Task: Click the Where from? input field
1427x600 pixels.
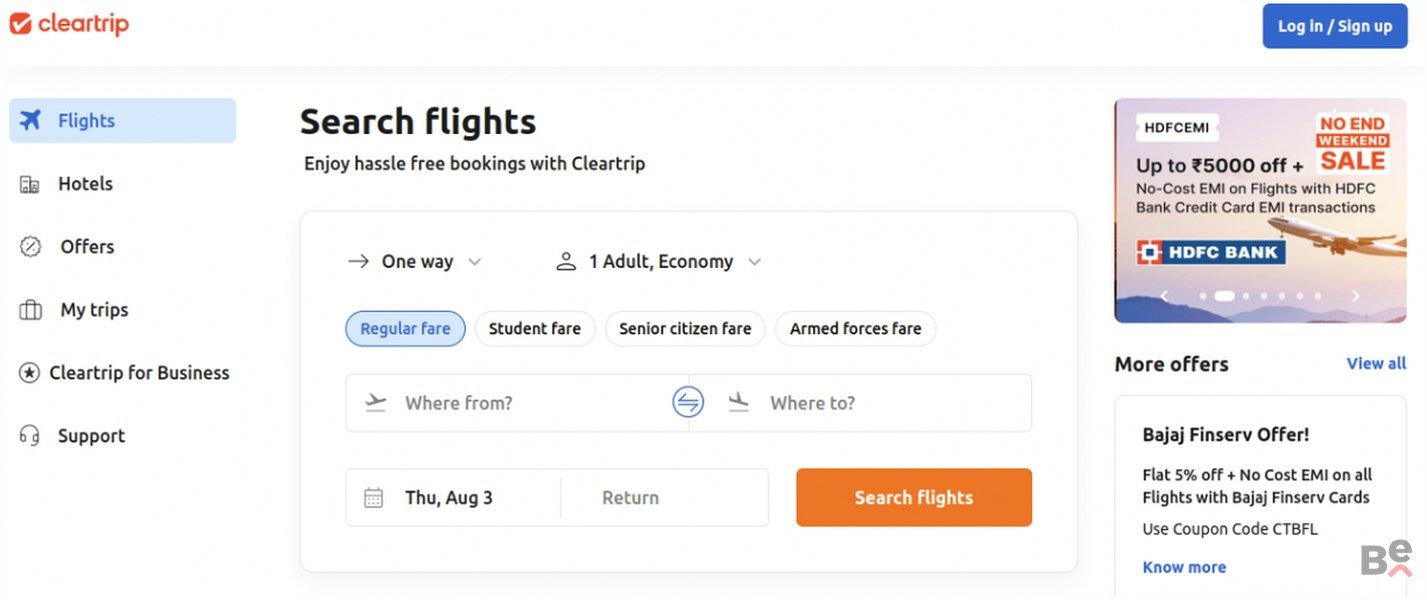Action: tap(517, 403)
